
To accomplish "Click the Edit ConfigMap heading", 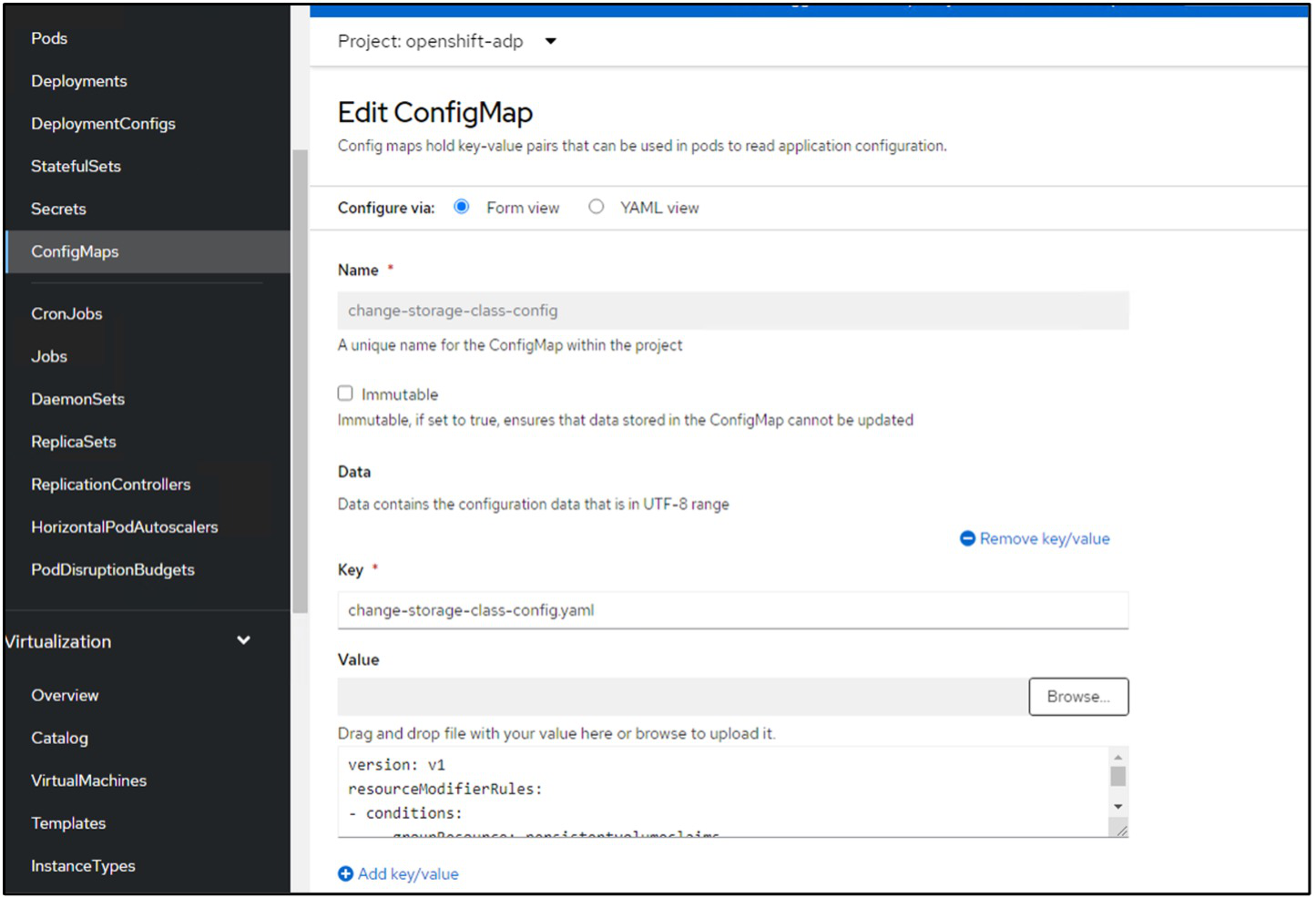I will (435, 112).
